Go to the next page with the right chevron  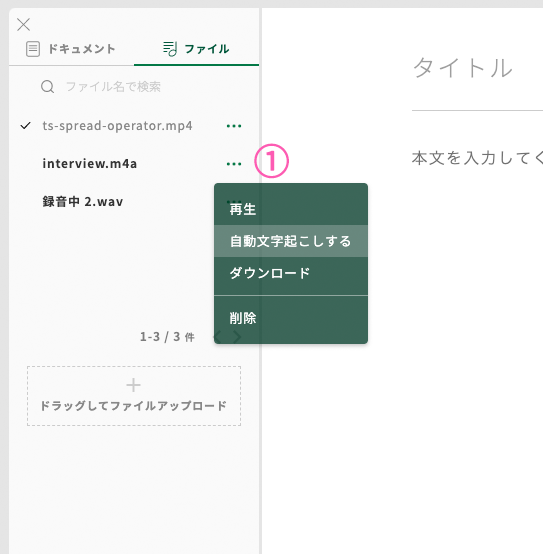pyautogui.click(x=237, y=337)
